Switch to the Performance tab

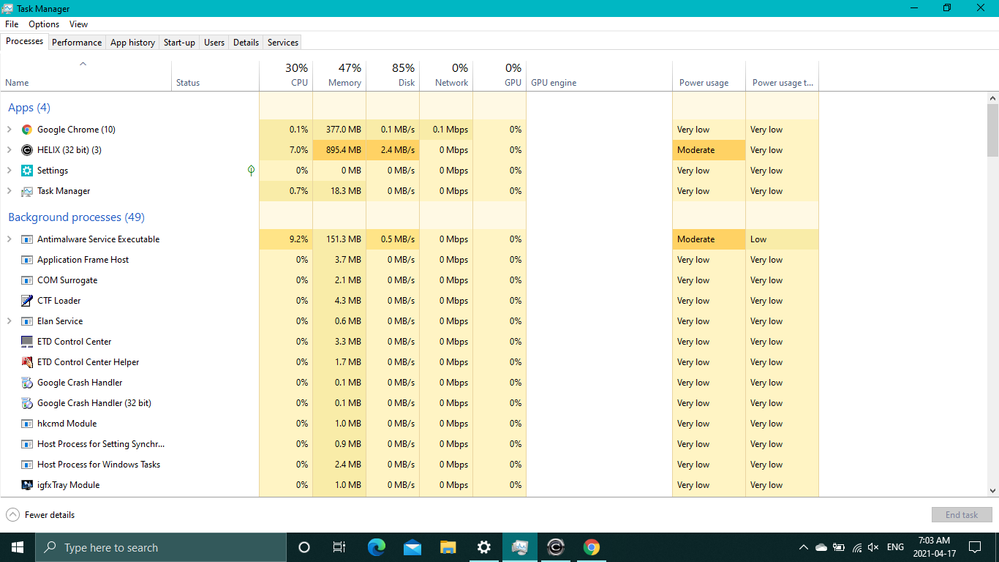click(76, 43)
